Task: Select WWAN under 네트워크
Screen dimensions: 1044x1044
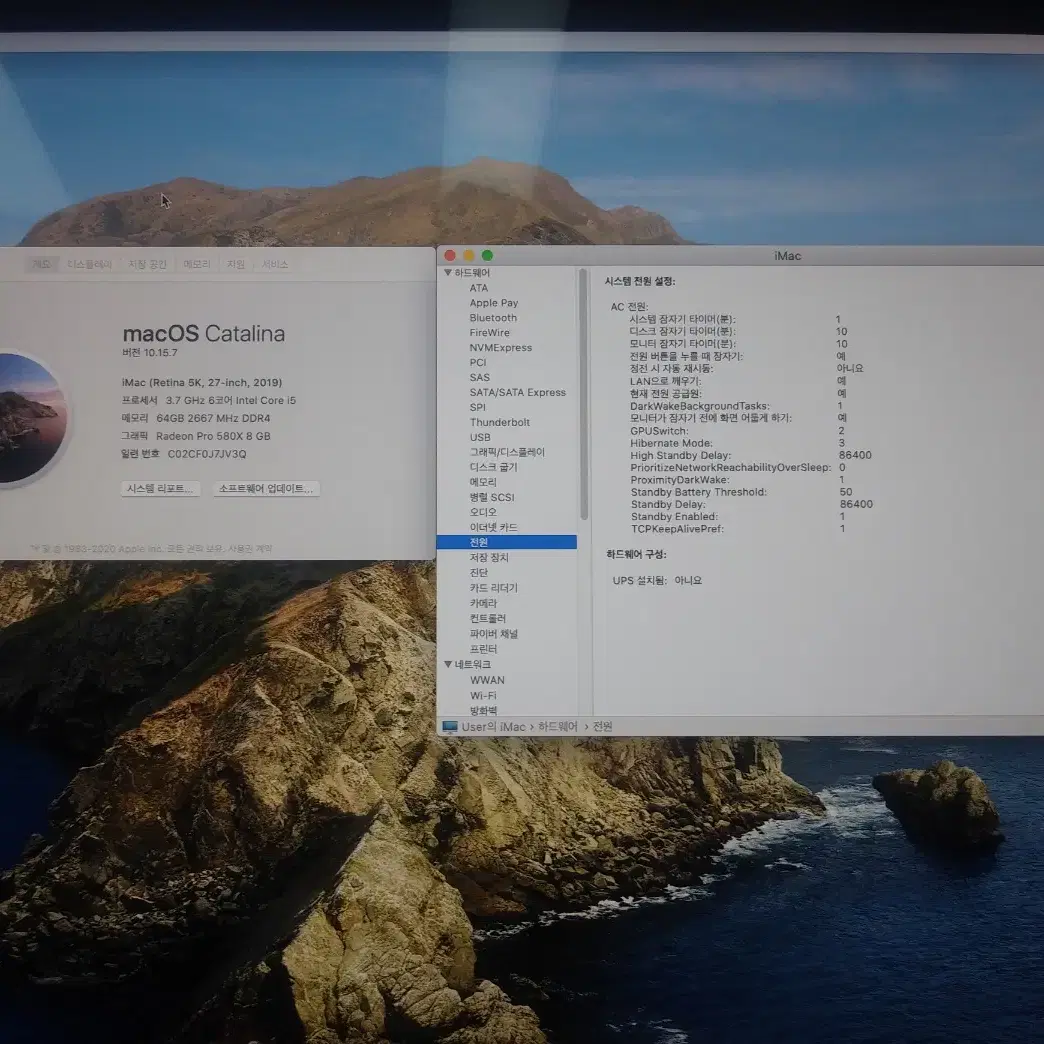Action: [487, 680]
